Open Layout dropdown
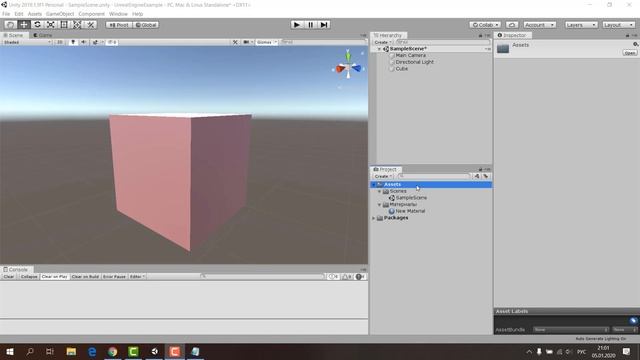The height and width of the screenshot is (360, 640). 618,25
